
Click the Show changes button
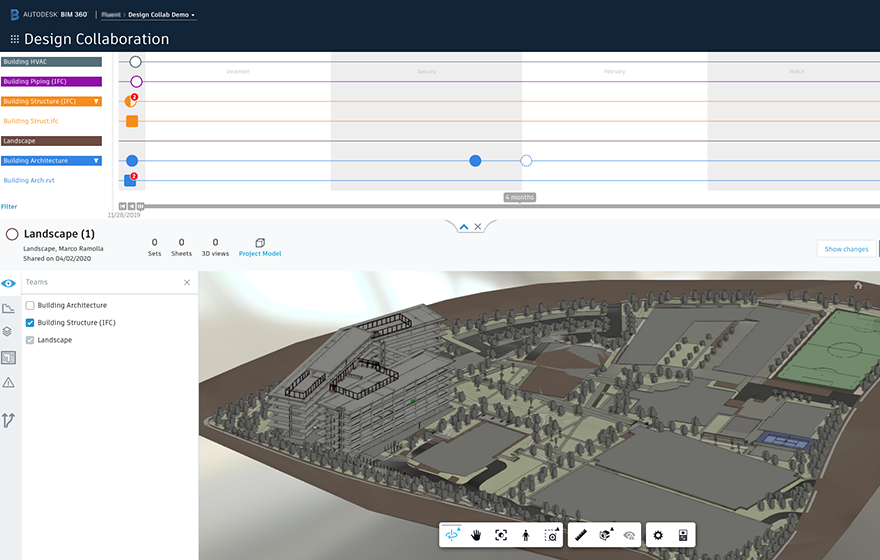(846, 249)
